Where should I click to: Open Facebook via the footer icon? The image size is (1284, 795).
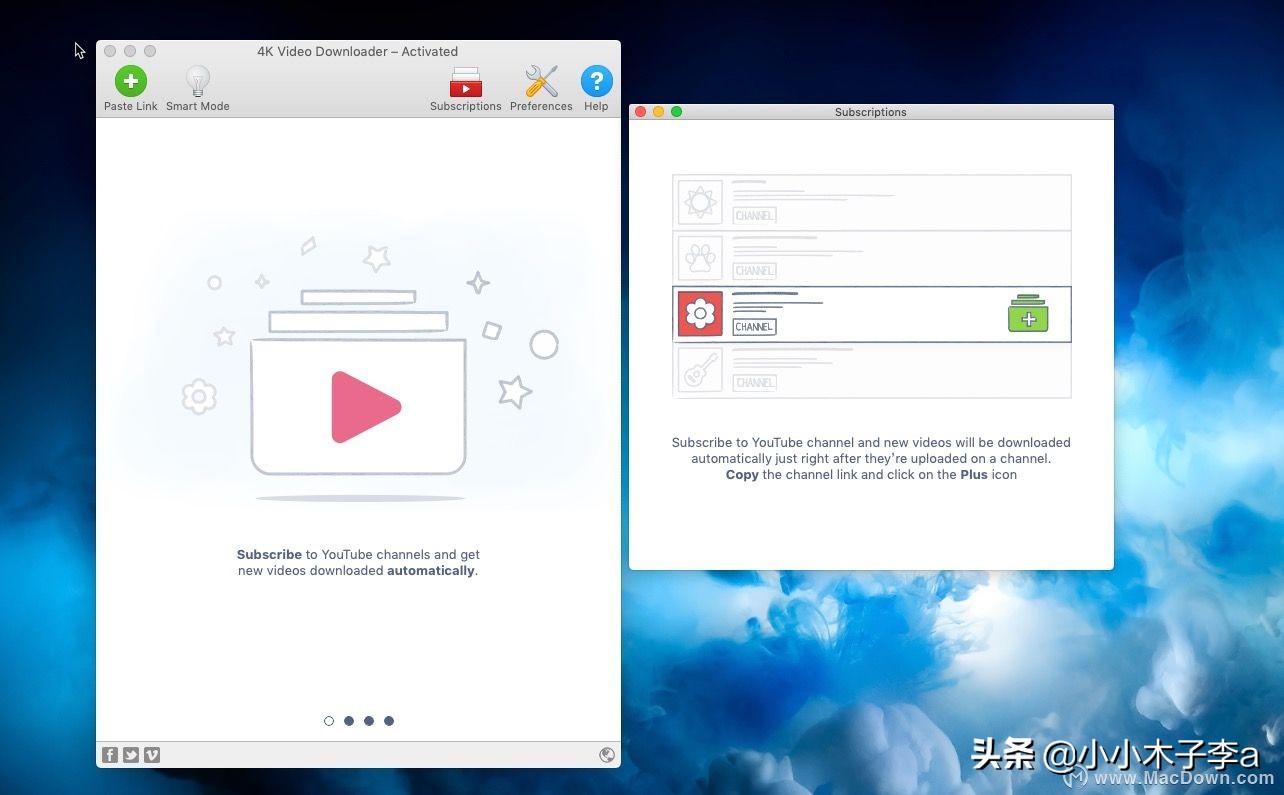click(x=110, y=754)
